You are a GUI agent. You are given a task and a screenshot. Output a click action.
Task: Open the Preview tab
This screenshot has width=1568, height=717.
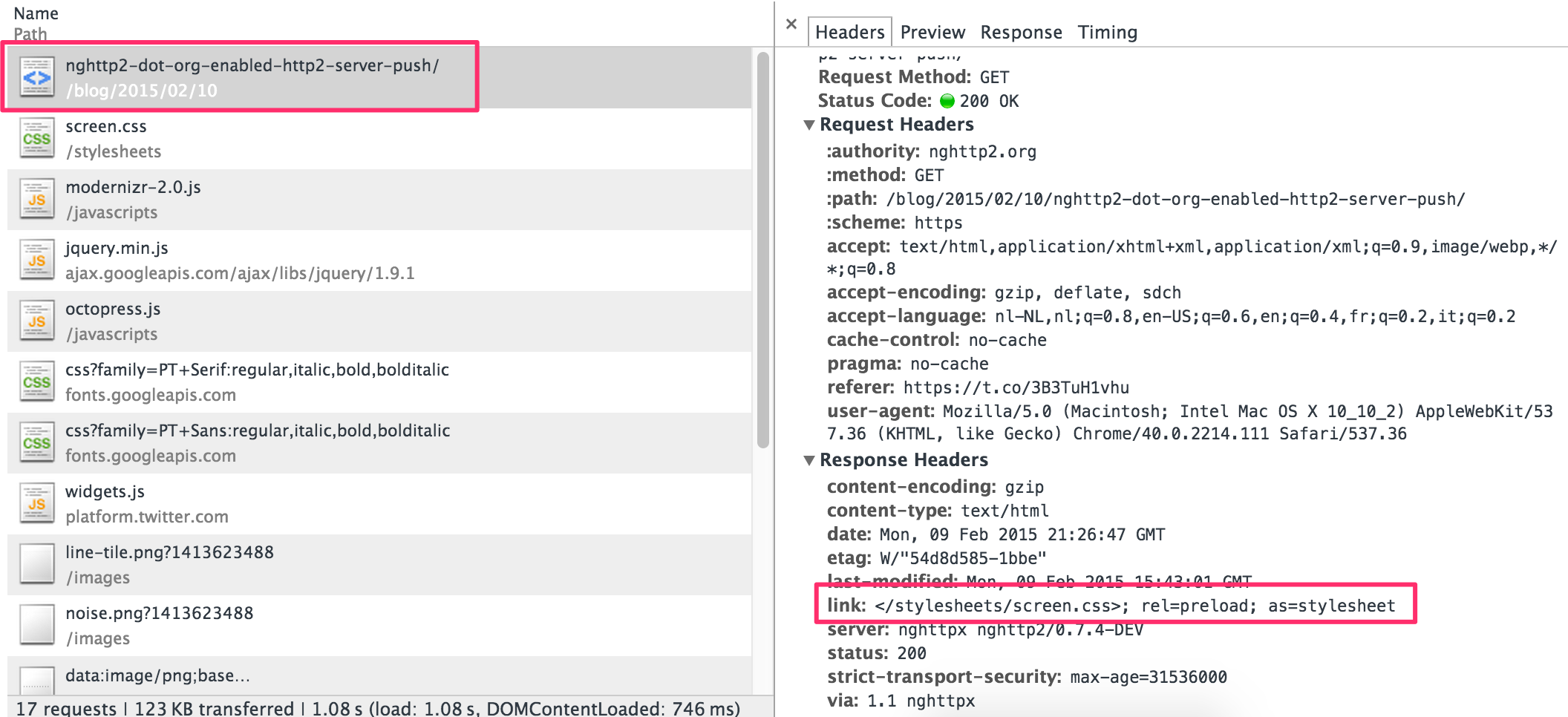pos(932,32)
